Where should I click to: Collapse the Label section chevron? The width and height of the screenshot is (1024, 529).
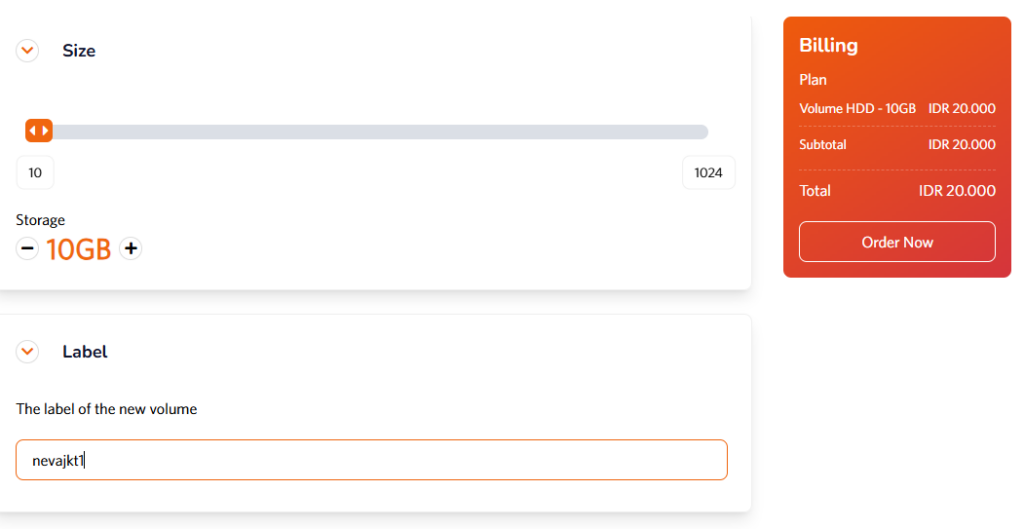tap(27, 352)
